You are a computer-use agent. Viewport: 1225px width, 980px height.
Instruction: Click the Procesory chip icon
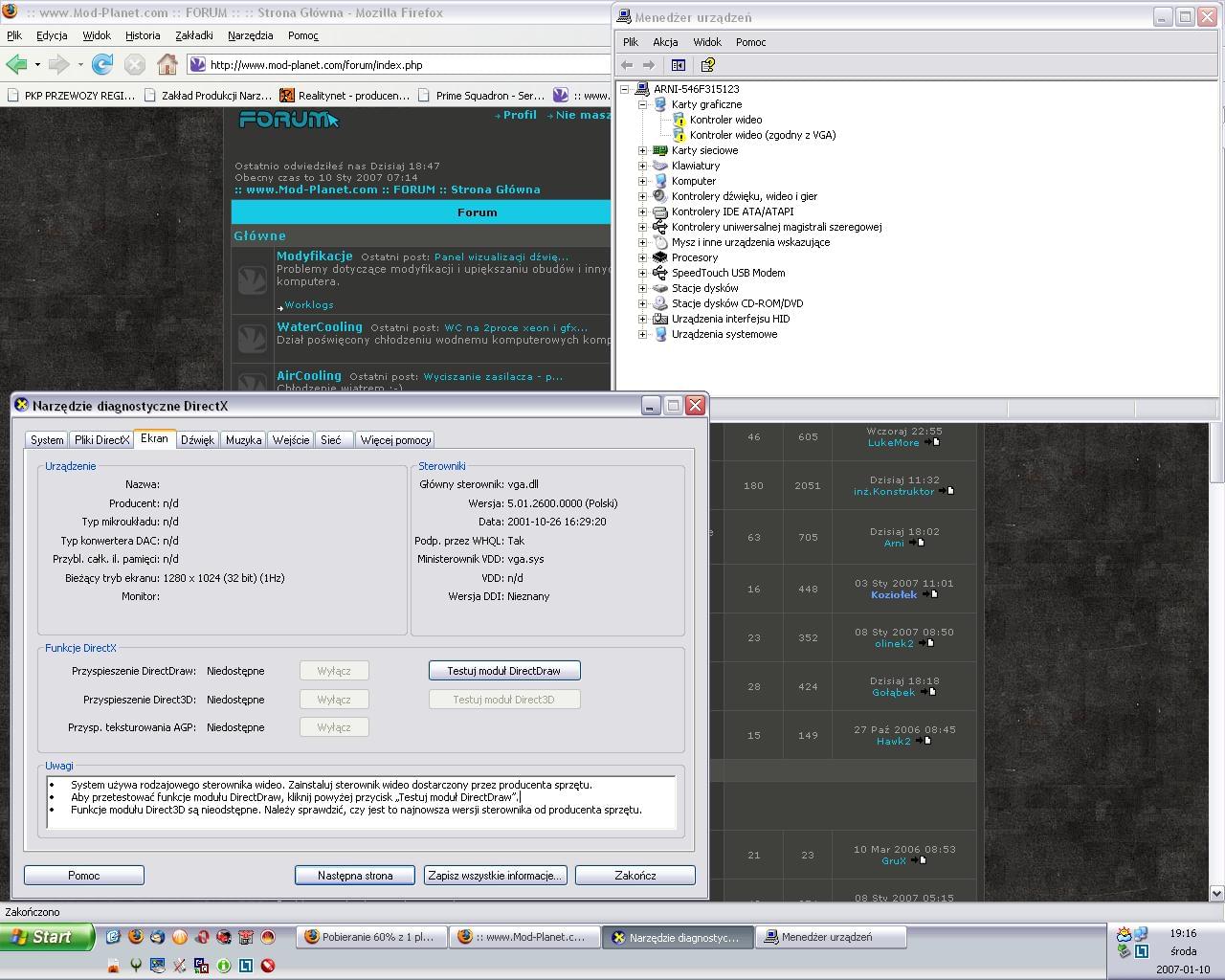pos(660,257)
